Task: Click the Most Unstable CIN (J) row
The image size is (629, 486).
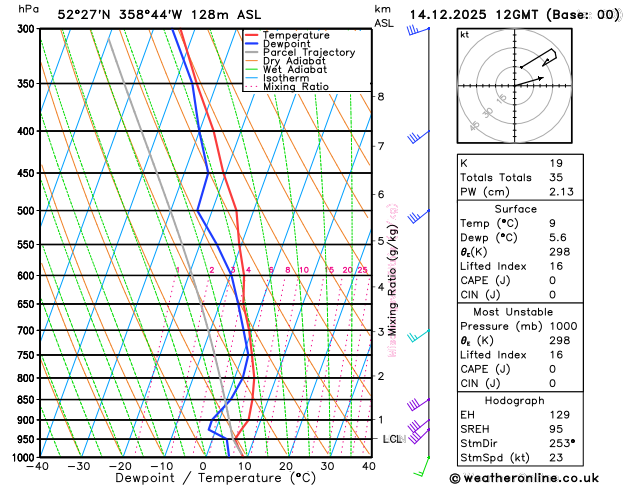Action: coord(520,383)
